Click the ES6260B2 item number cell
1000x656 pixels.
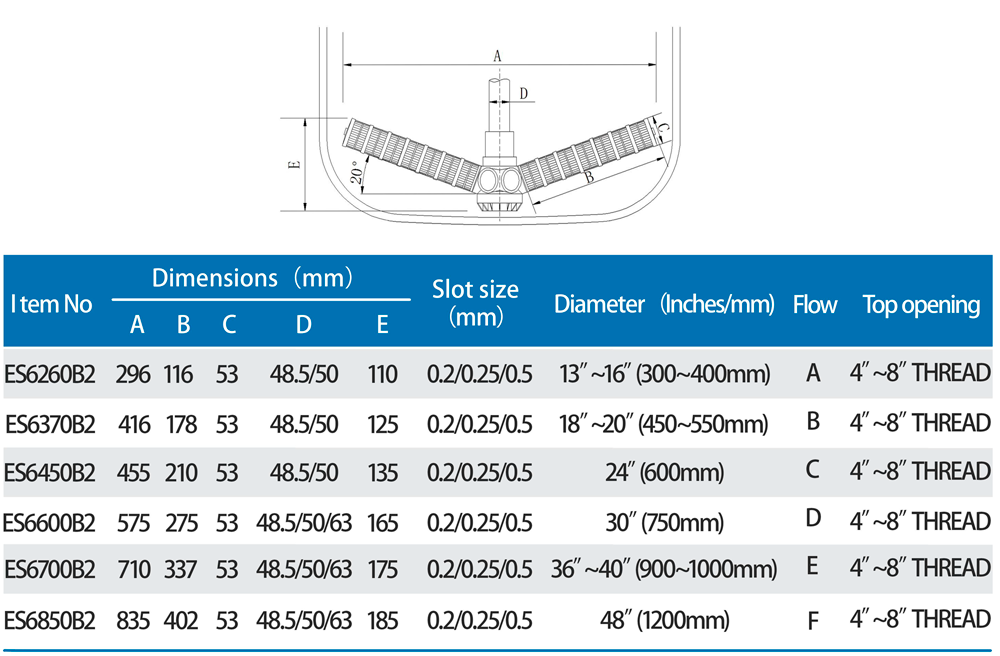coord(50,374)
